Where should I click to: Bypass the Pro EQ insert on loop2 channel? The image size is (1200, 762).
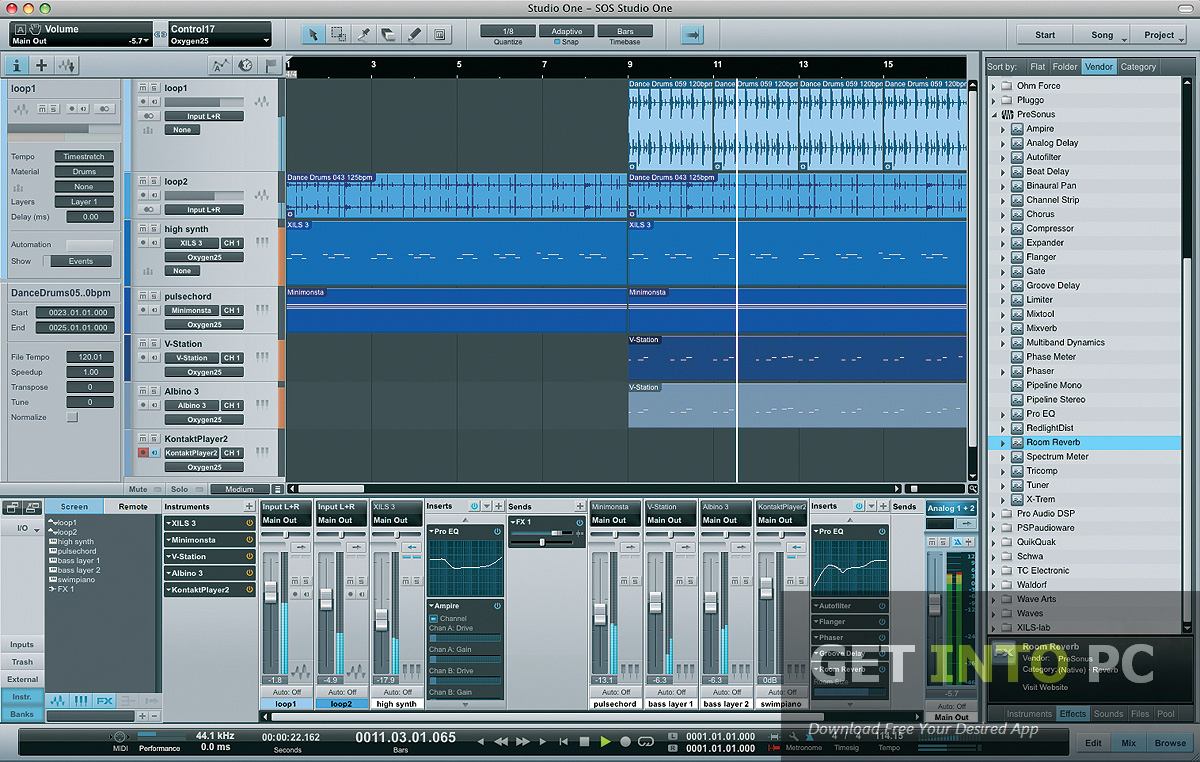497,531
